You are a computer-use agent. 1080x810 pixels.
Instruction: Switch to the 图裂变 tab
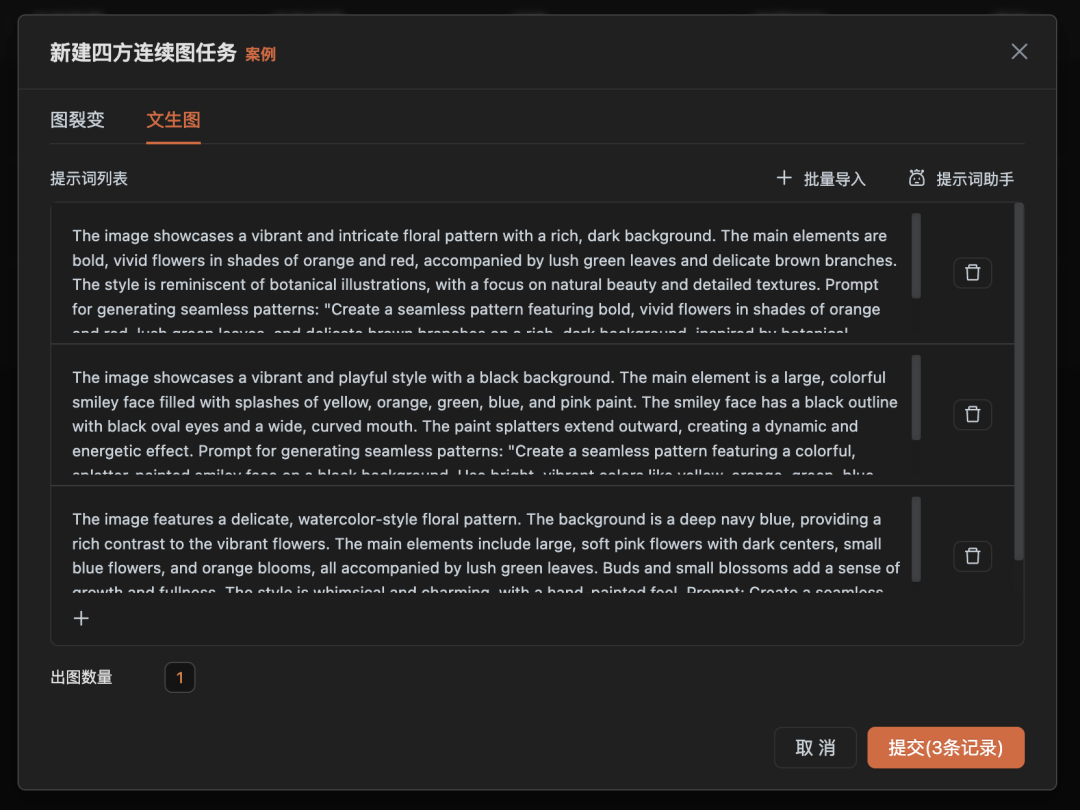coord(79,119)
